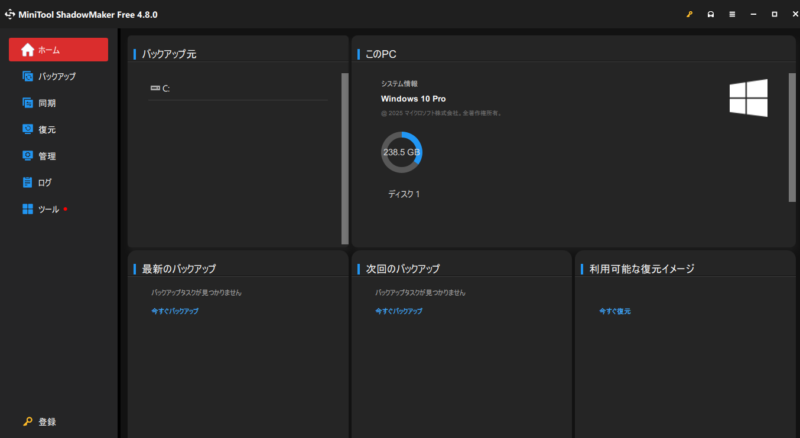Click 今すぐバックアップ under 次回のバックアップ

pos(398,311)
